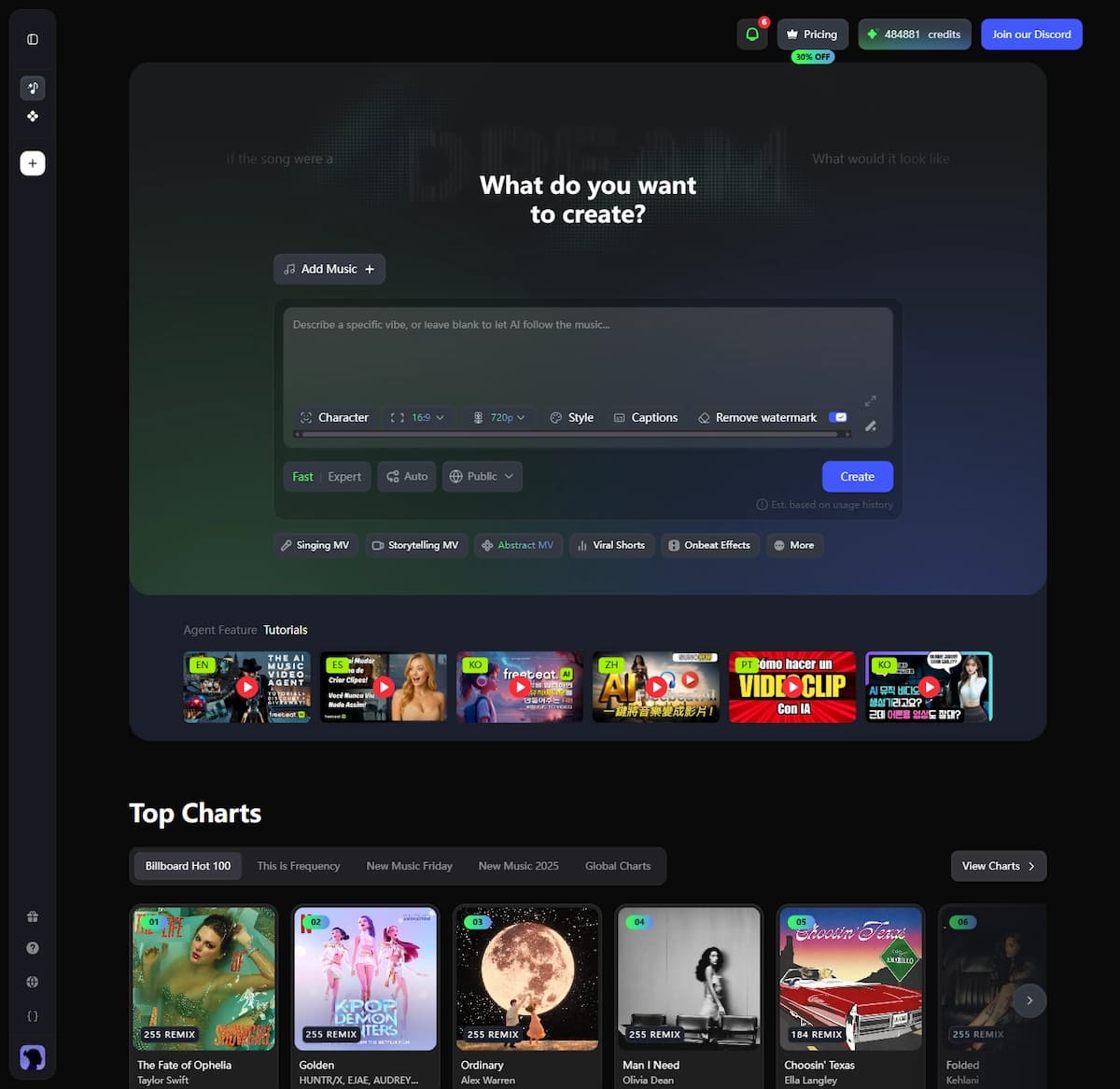
Task: Choose the Onbeat Effects template
Action: click(709, 545)
